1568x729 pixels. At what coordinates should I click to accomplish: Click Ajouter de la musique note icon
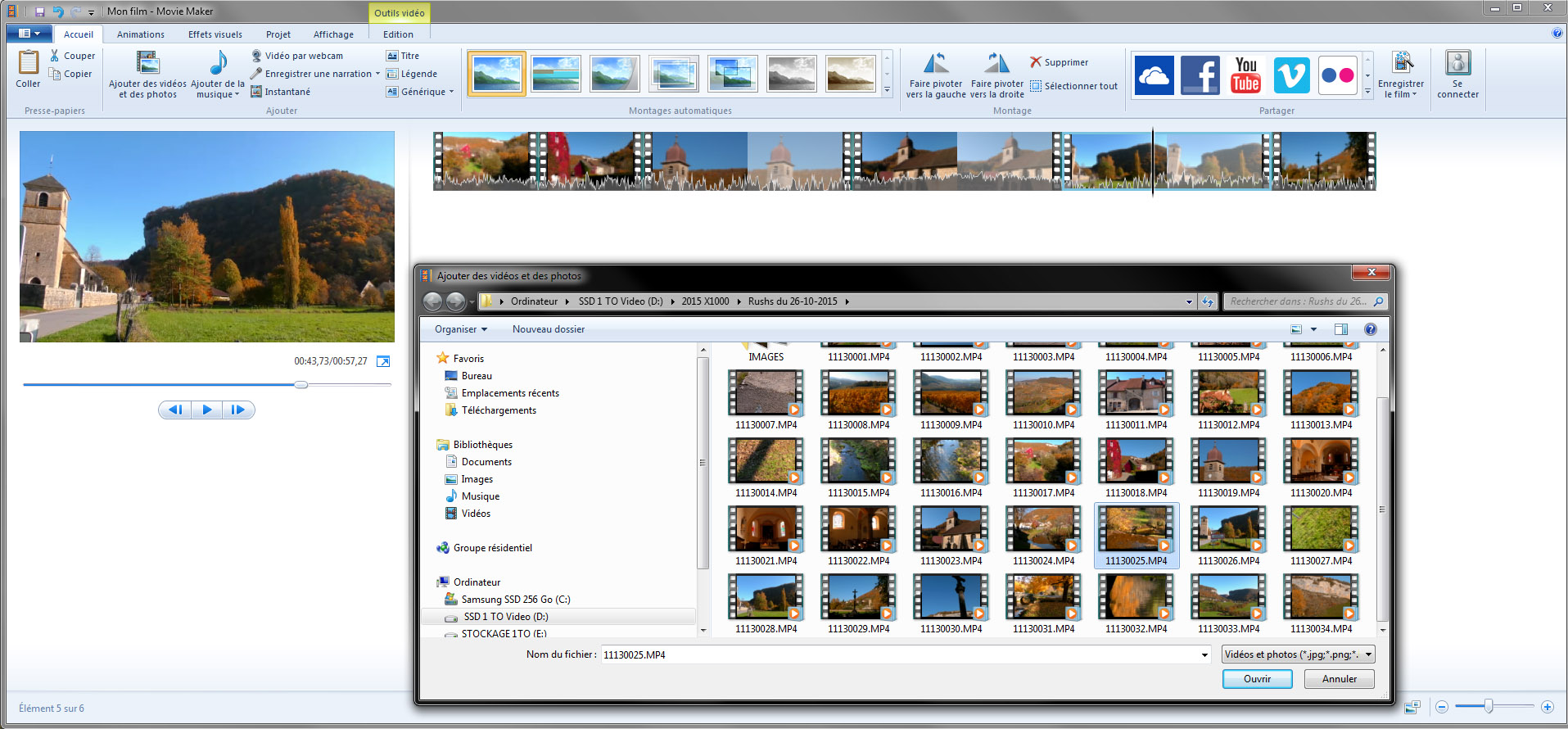click(218, 64)
